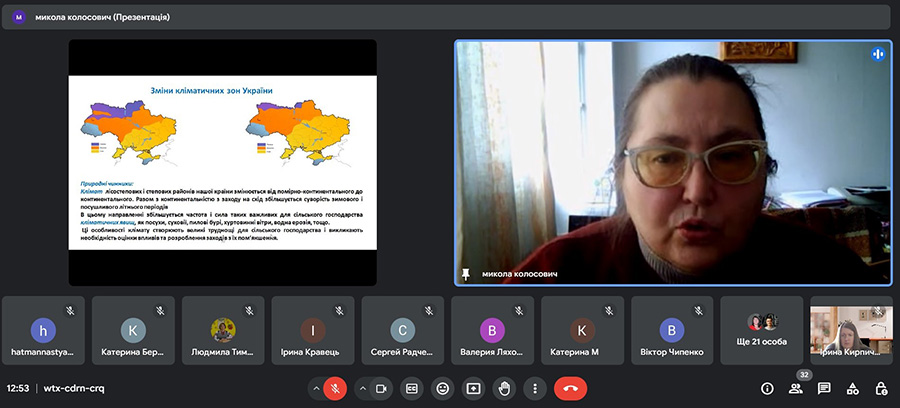Click muted mic icon on Людмила Тим... tile
Screen dimensions: 900x408
[250, 310]
